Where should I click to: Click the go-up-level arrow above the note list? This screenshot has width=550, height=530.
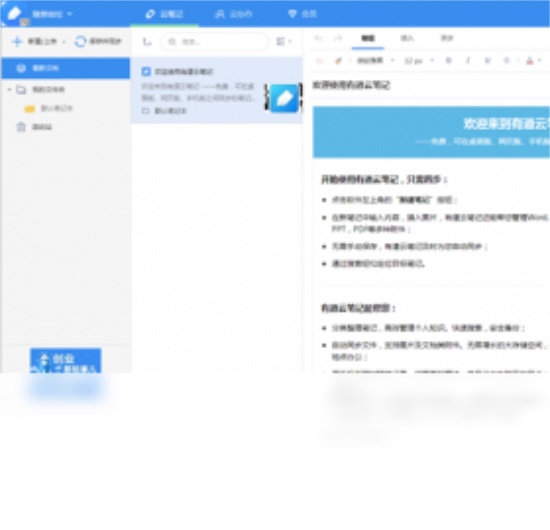[147, 42]
